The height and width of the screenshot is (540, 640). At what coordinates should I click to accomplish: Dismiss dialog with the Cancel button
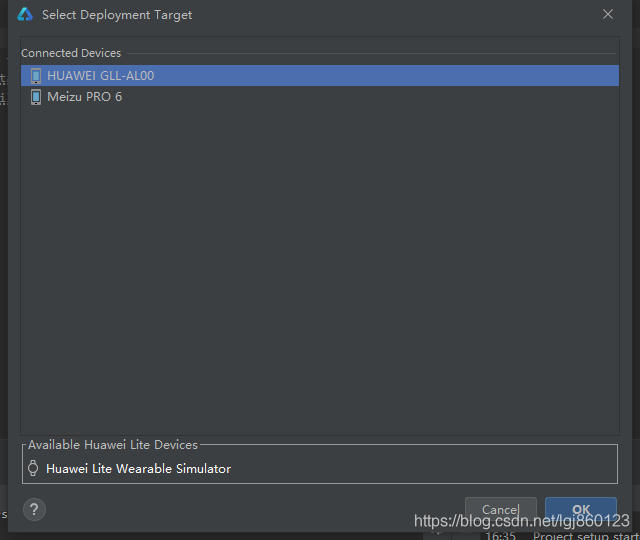tap(501, 509)
